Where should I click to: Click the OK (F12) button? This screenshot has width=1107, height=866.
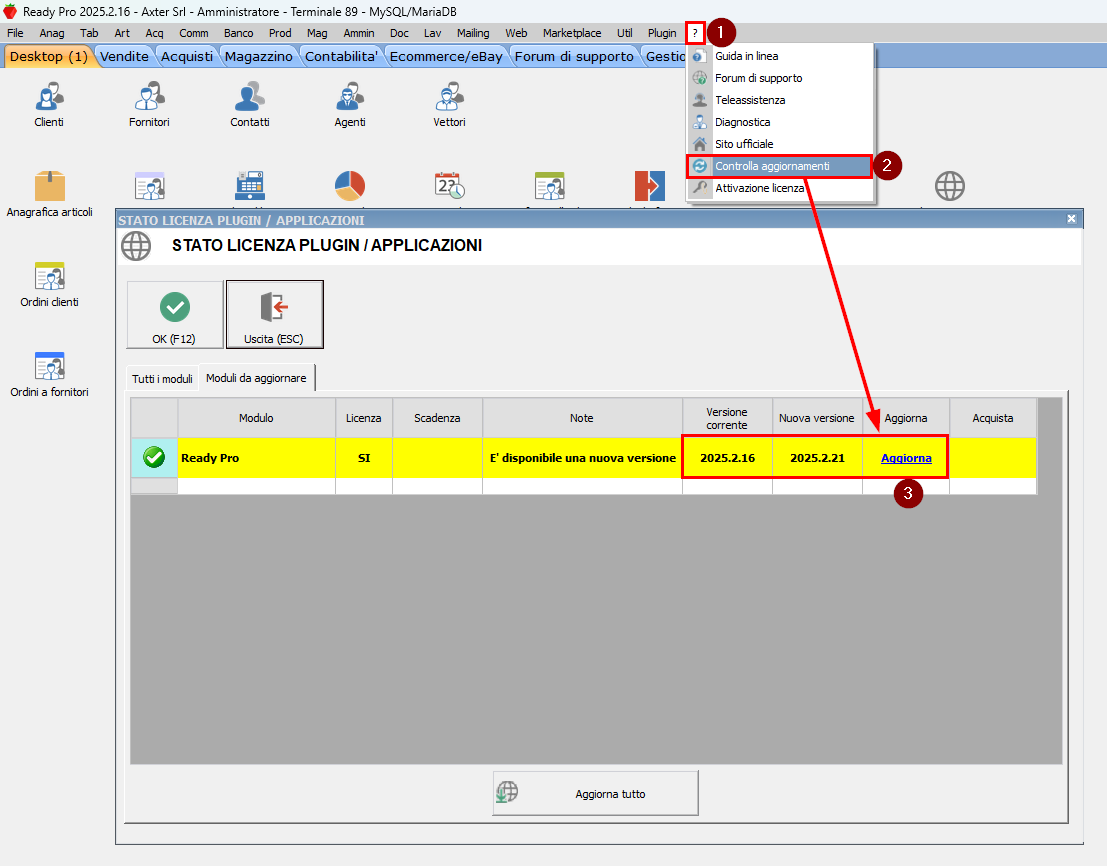tap(174, 315)
